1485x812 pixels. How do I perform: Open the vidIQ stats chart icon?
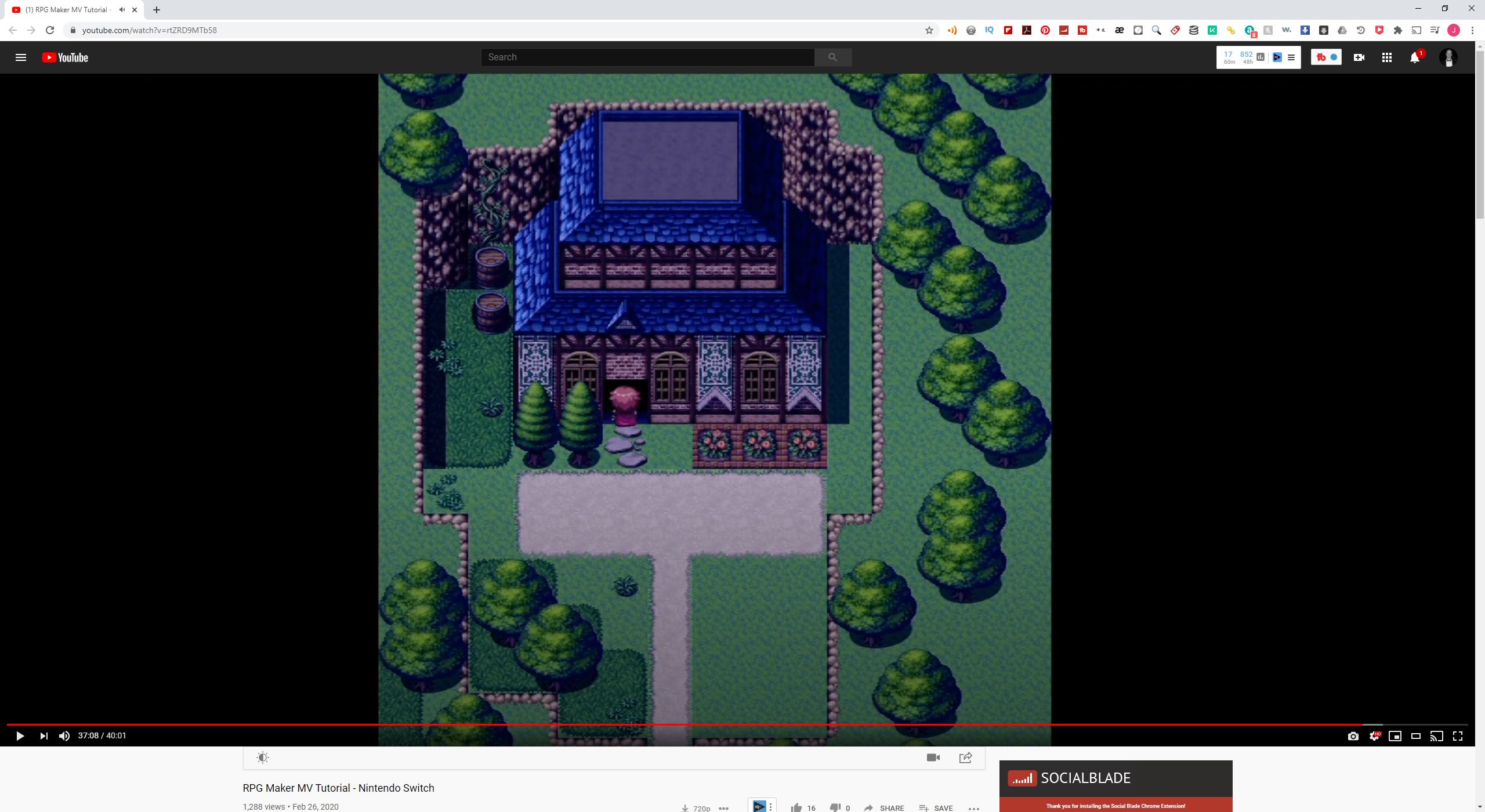[x=1261, y=57]
